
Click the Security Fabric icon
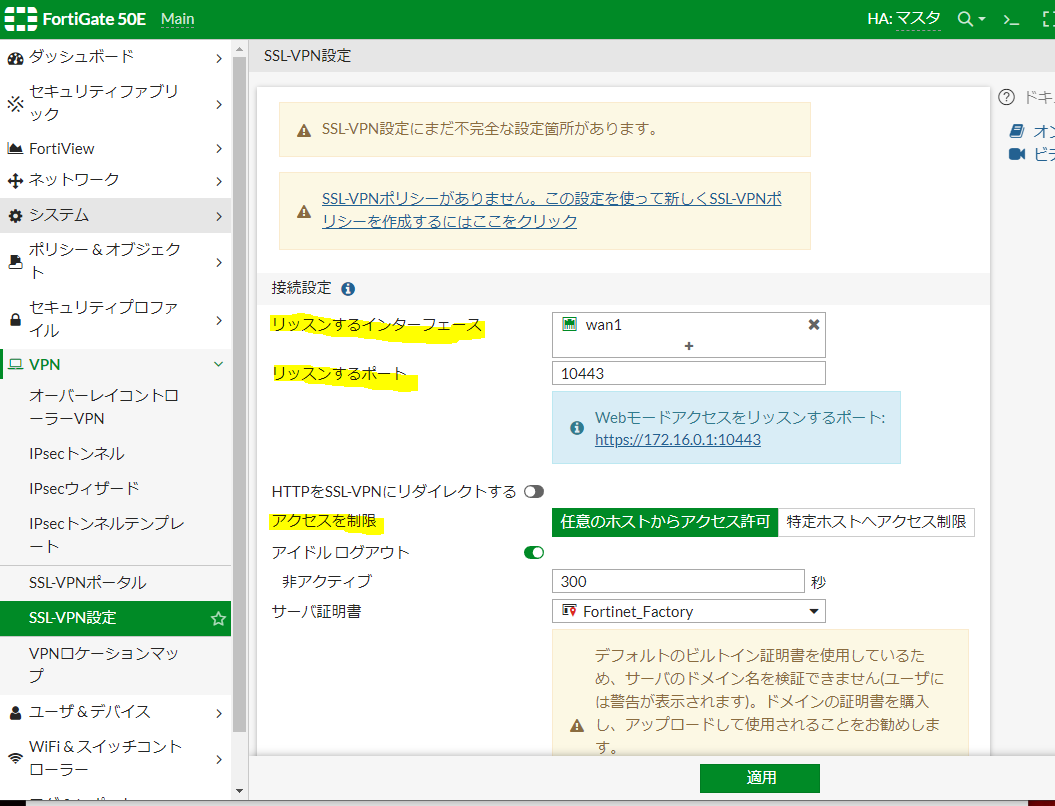15,104
